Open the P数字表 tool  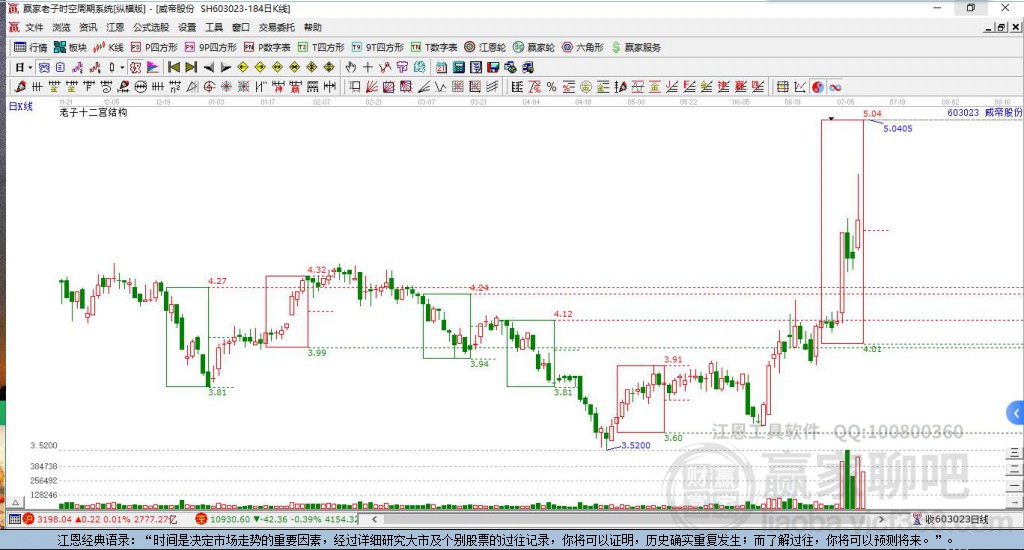tap(267, 47)
